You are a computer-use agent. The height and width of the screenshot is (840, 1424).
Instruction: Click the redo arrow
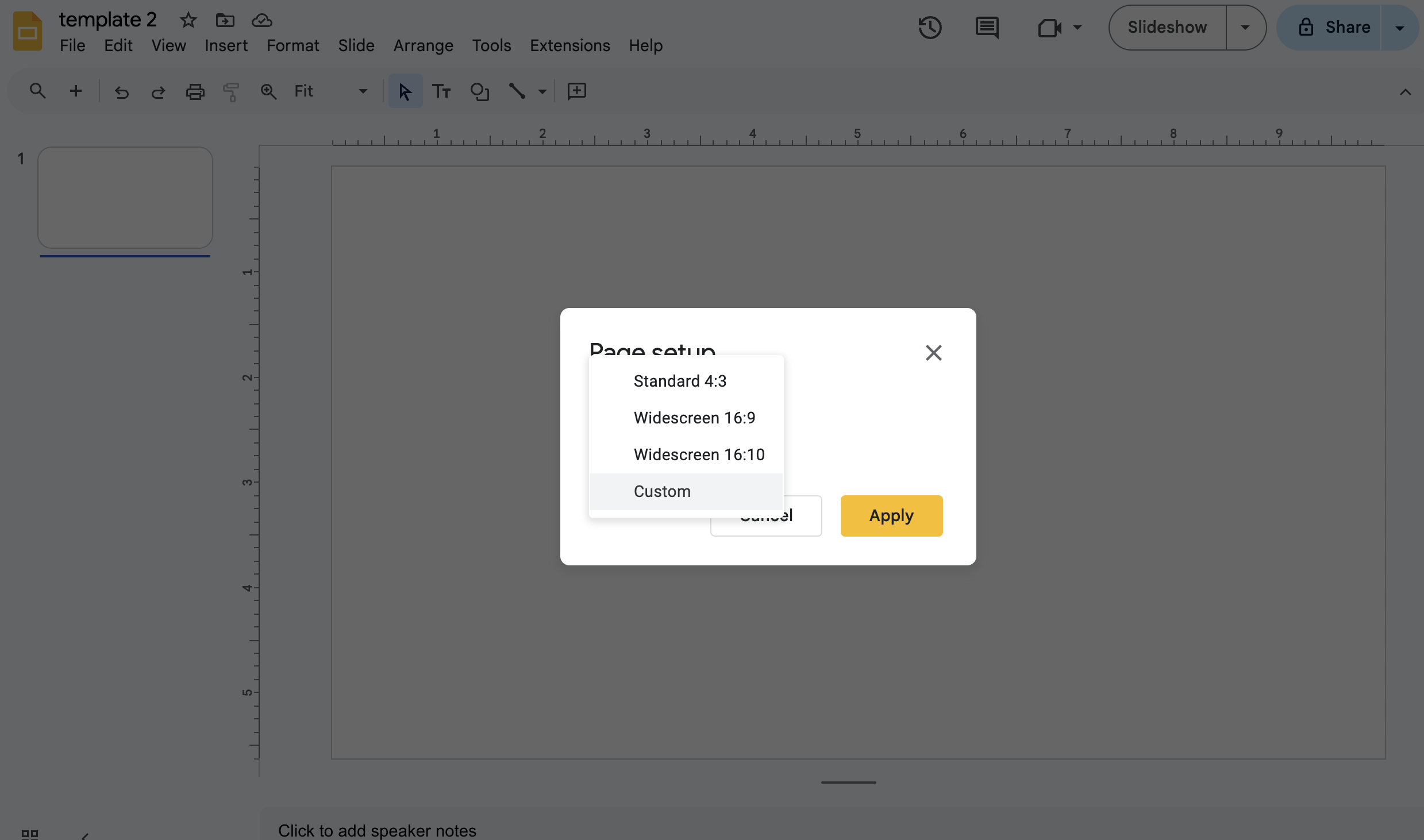point(158,91)
